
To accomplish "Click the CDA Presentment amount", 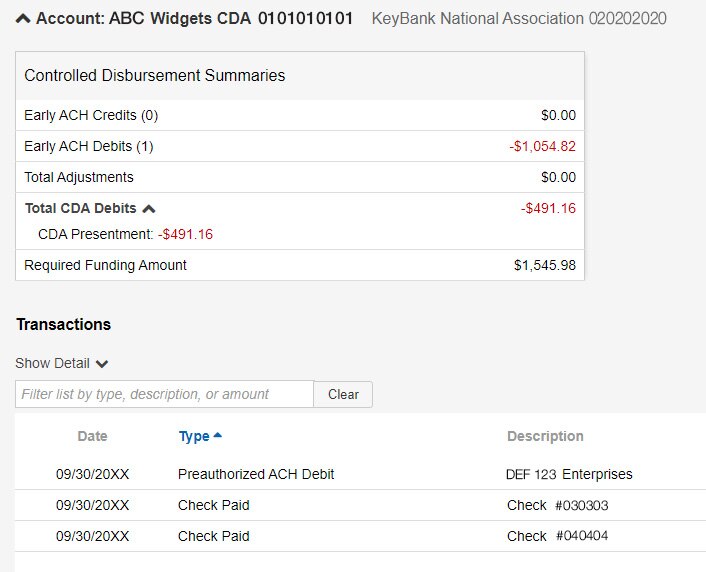I will pos(185,234).
